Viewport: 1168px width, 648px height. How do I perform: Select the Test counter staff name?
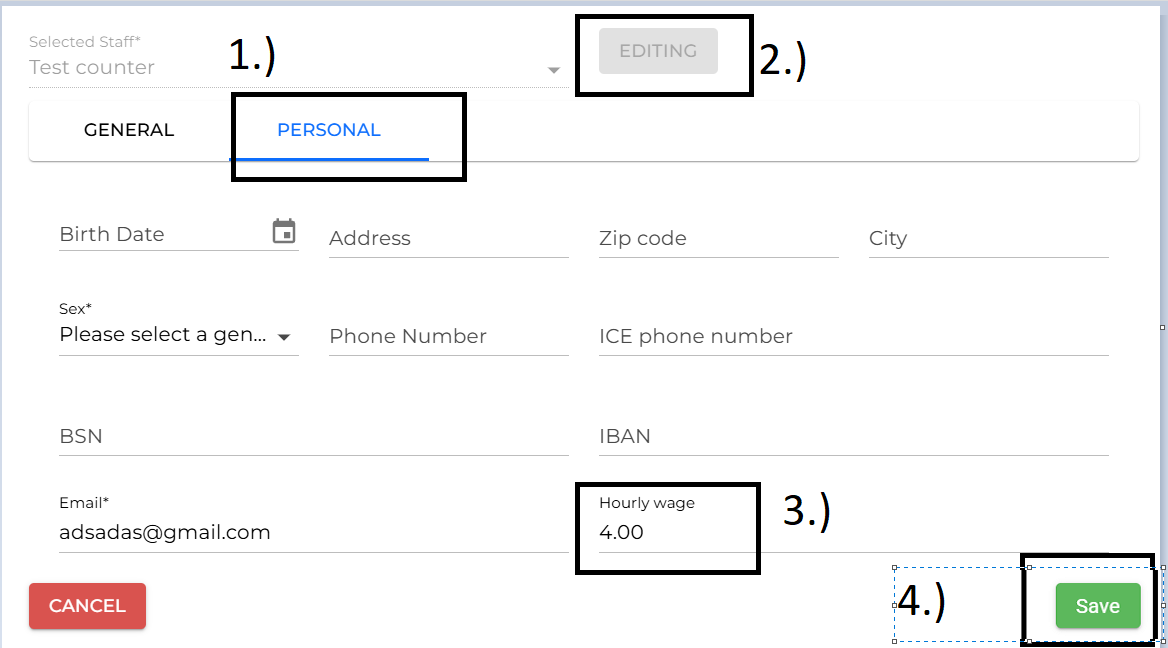click(x=92, y=68)
